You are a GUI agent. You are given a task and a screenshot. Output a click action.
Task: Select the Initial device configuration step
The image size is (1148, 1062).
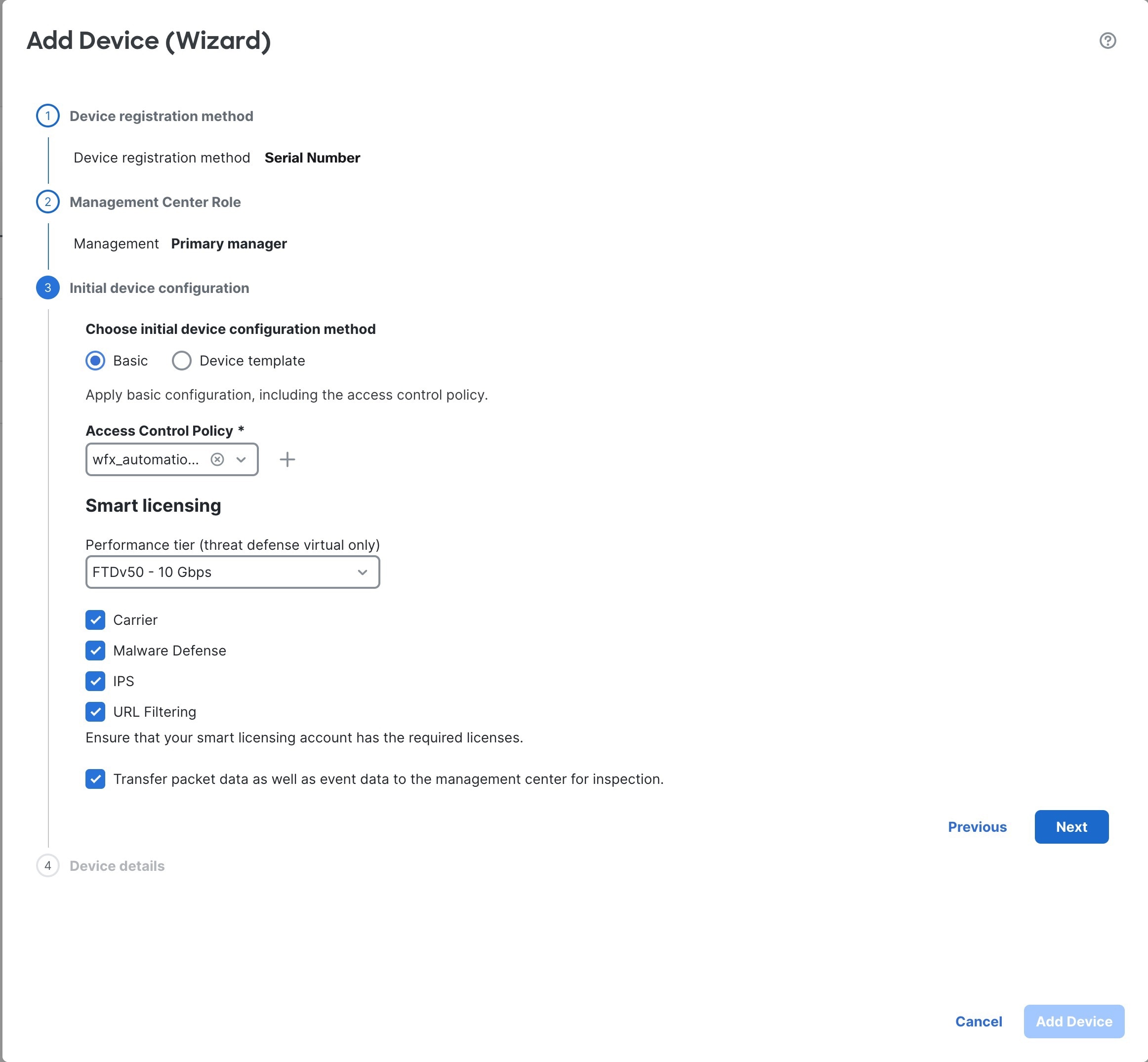[x=159, y=288]
